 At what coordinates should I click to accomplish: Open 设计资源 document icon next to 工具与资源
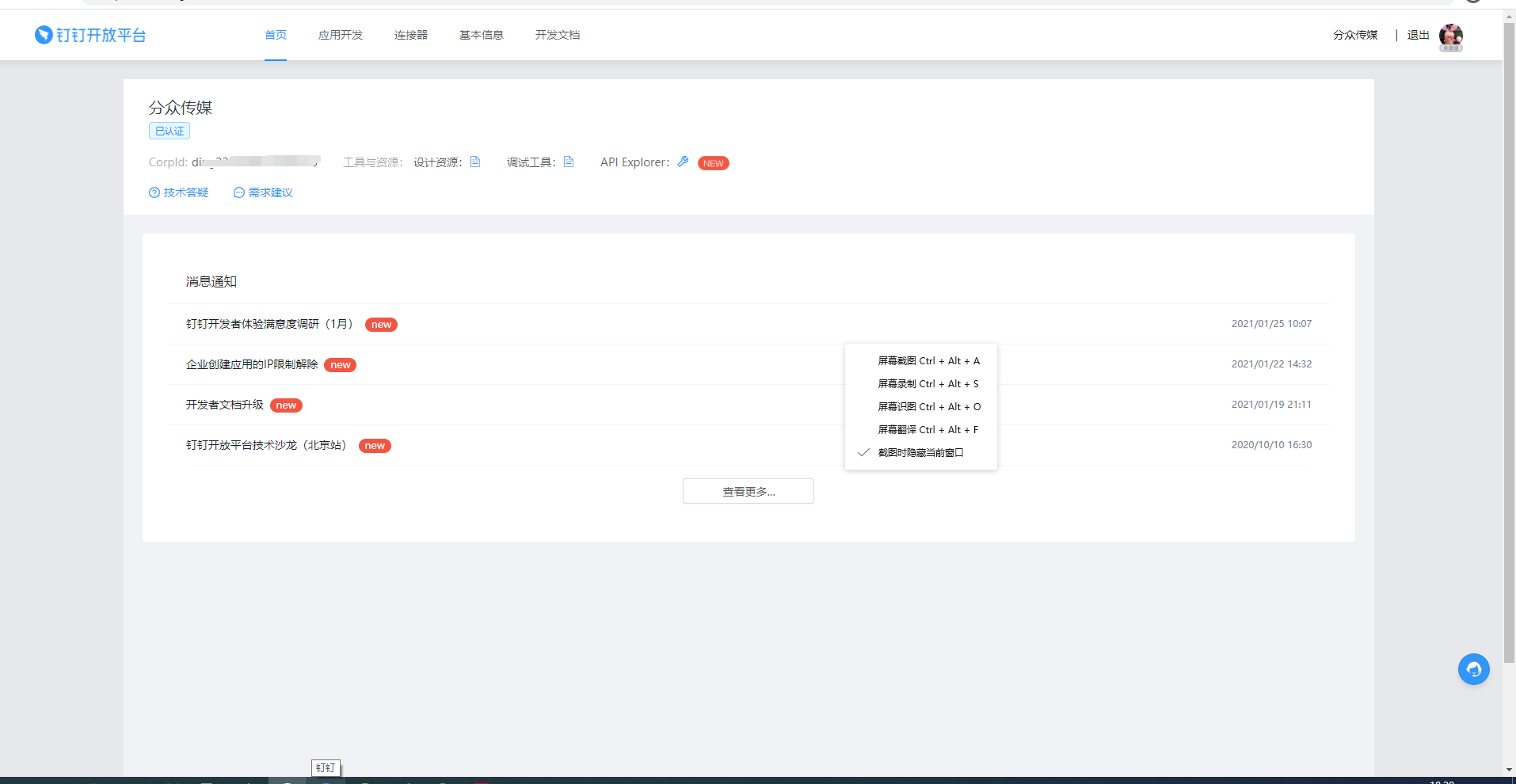point(475,162)
